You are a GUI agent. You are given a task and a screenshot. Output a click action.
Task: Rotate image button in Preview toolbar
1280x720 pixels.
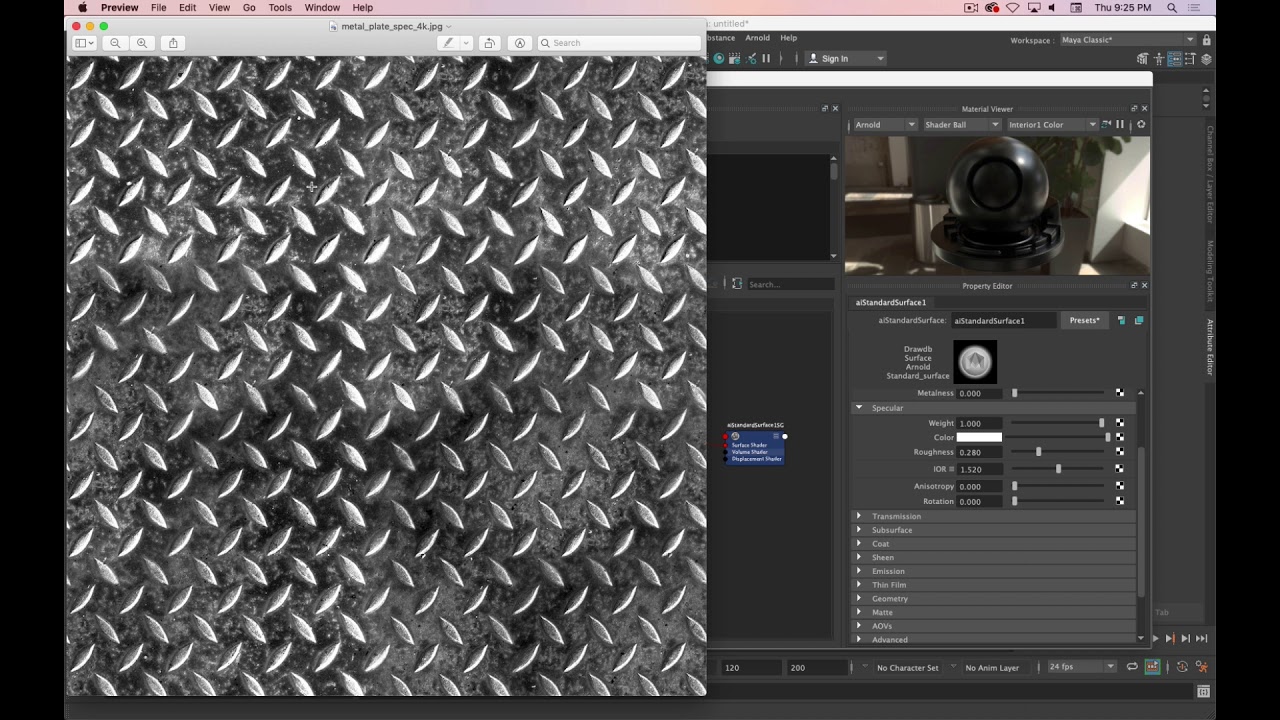[489, 43]
